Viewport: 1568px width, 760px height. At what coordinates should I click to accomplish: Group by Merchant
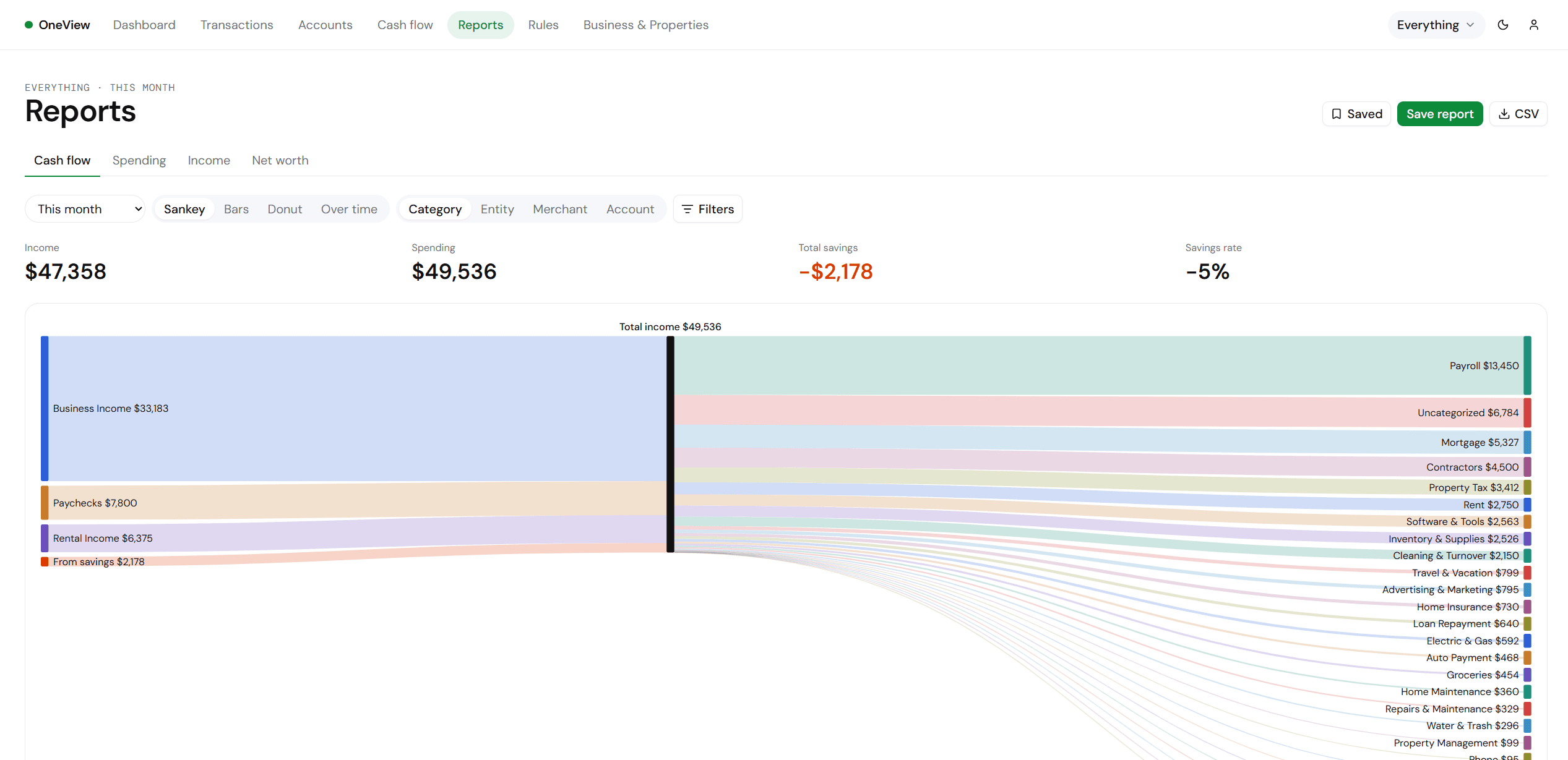[x=559, y=209]
